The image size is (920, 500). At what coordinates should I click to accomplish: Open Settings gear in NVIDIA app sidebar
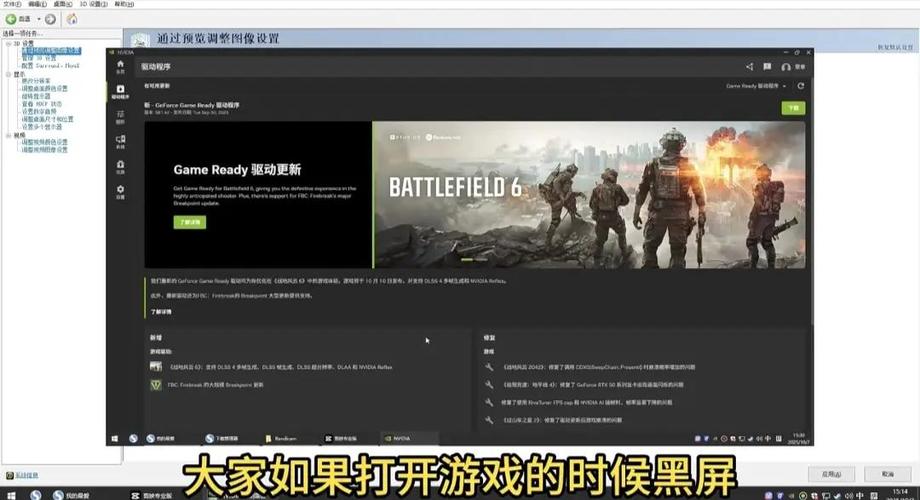point(120,192)
